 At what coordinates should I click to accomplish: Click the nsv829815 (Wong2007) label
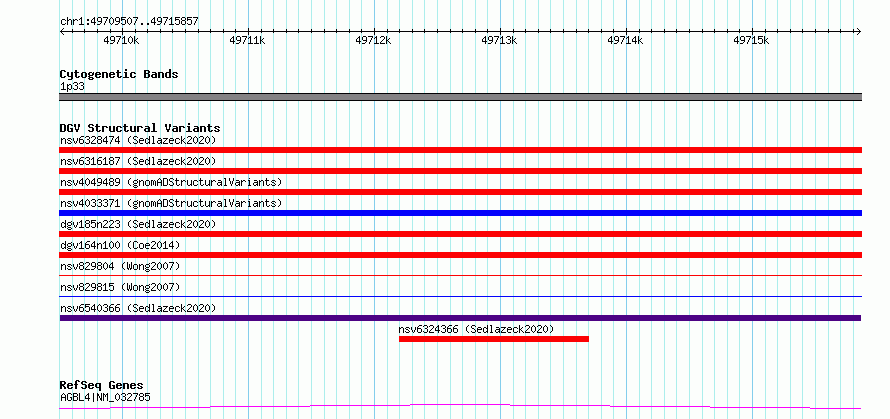pyautogui.click(x=120, y=287)
